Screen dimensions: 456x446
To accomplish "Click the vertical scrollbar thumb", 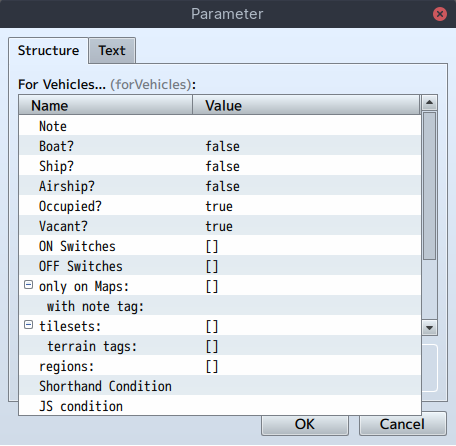I will [x=429, y=186].
